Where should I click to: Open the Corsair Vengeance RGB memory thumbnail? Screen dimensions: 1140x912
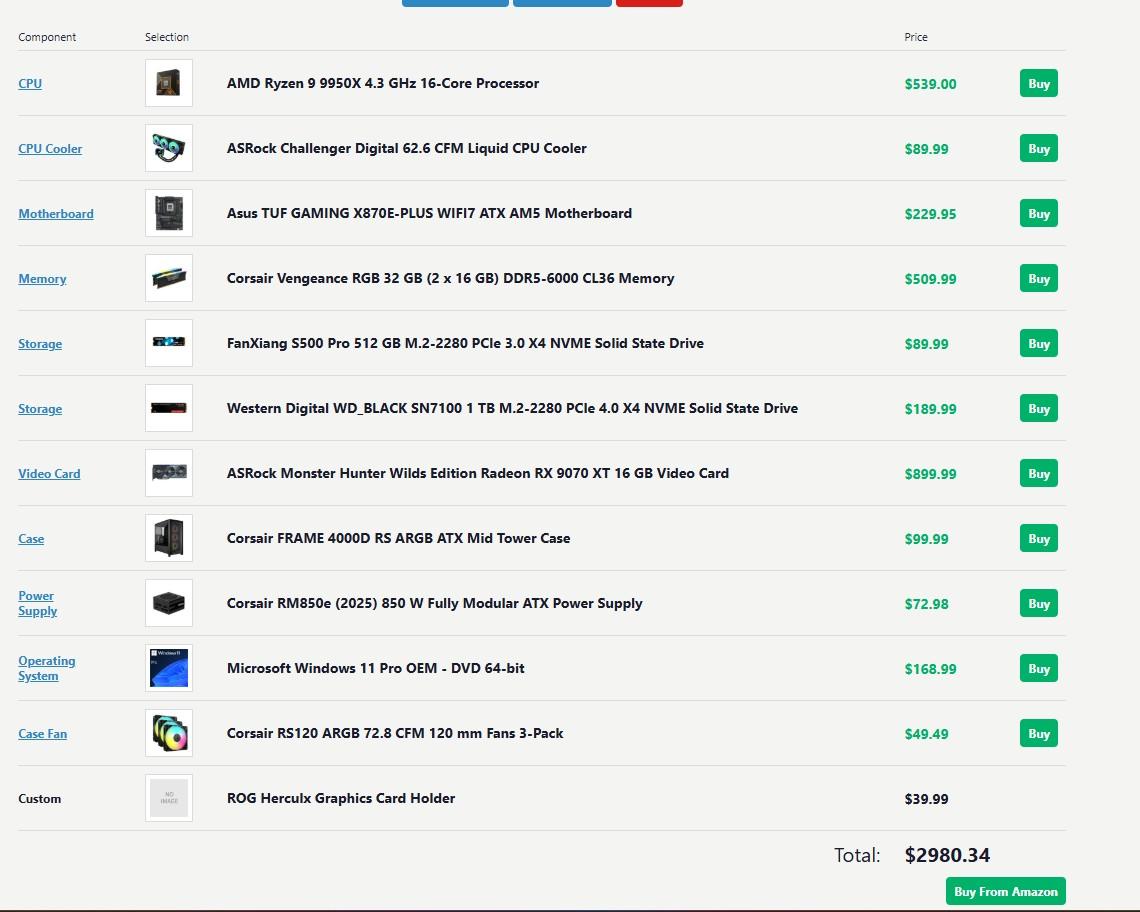click(x=169, y=278)
